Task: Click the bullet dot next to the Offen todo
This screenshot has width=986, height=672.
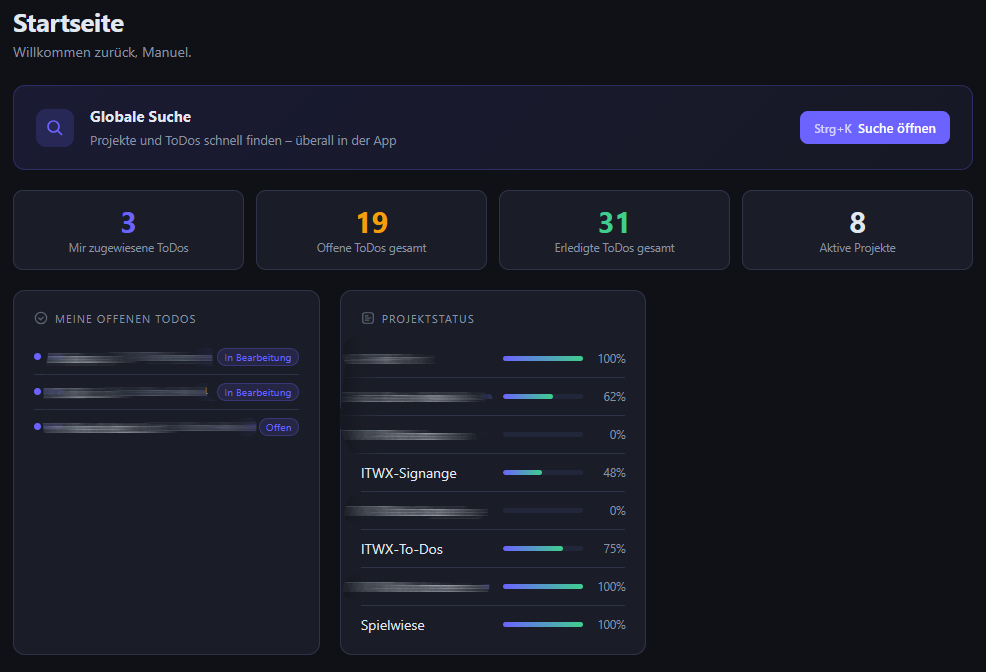Action: pyautogui.click(x=37, y=427)
